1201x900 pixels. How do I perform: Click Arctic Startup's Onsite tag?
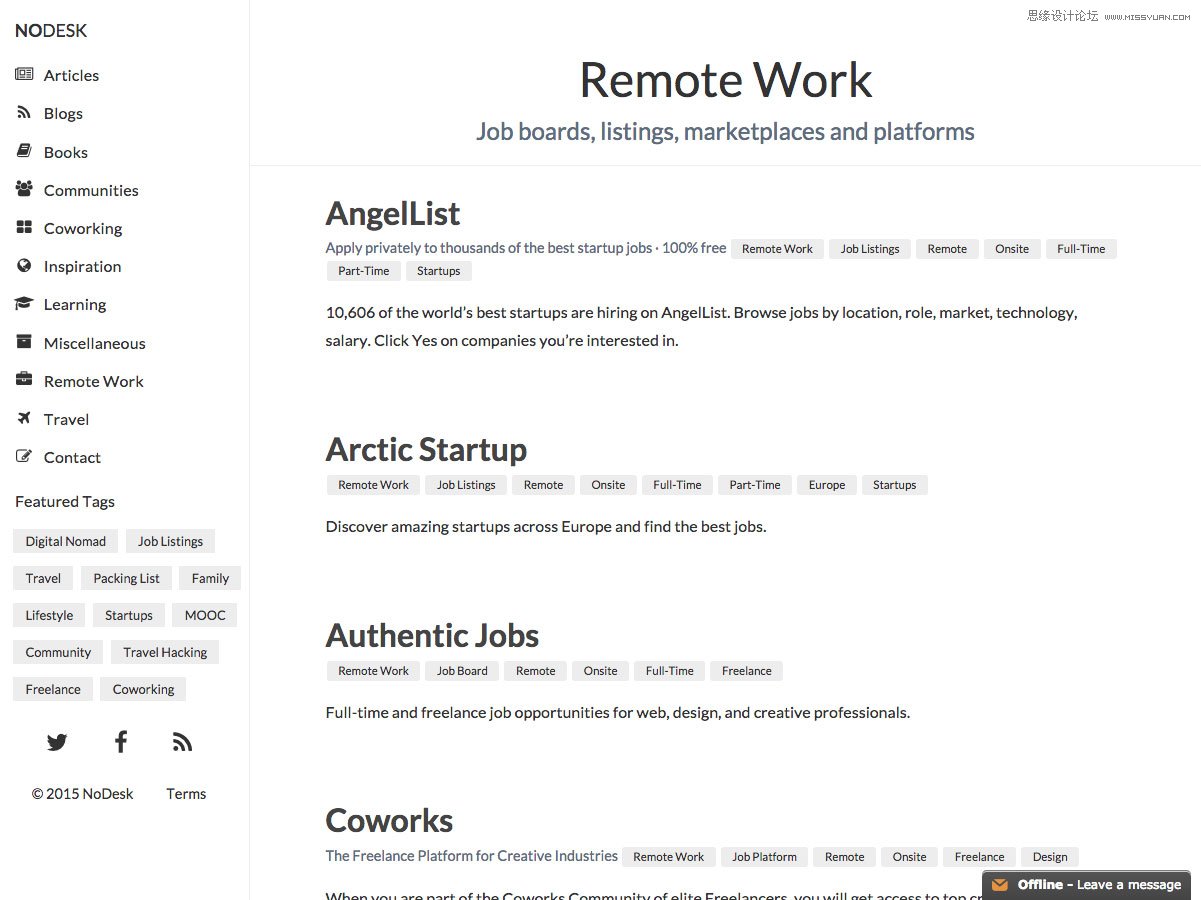coord(608,485)
